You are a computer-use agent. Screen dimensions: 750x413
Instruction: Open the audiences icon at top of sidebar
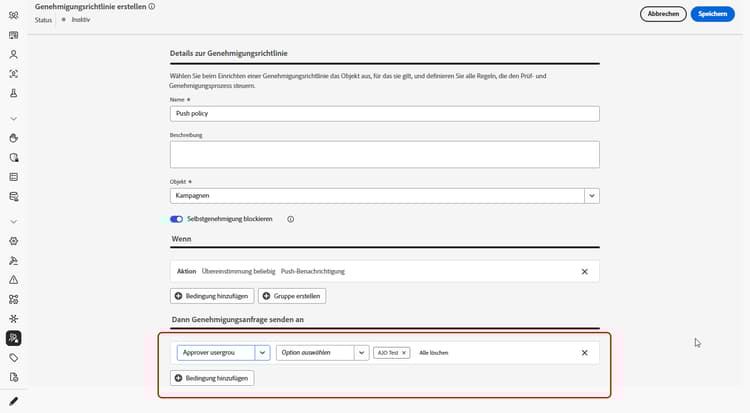[x=13, y=15]
